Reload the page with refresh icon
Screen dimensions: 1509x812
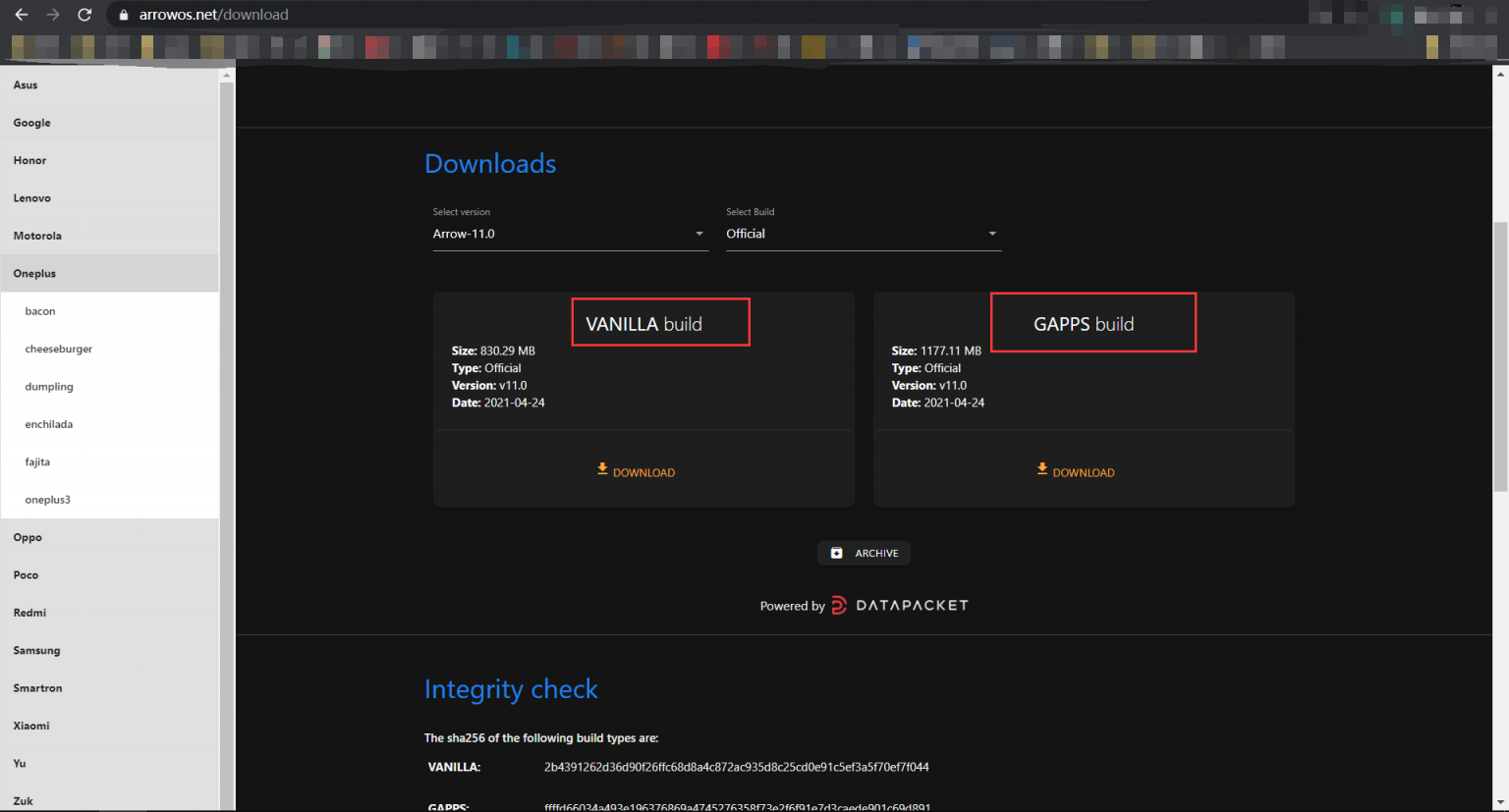[84, 15]
